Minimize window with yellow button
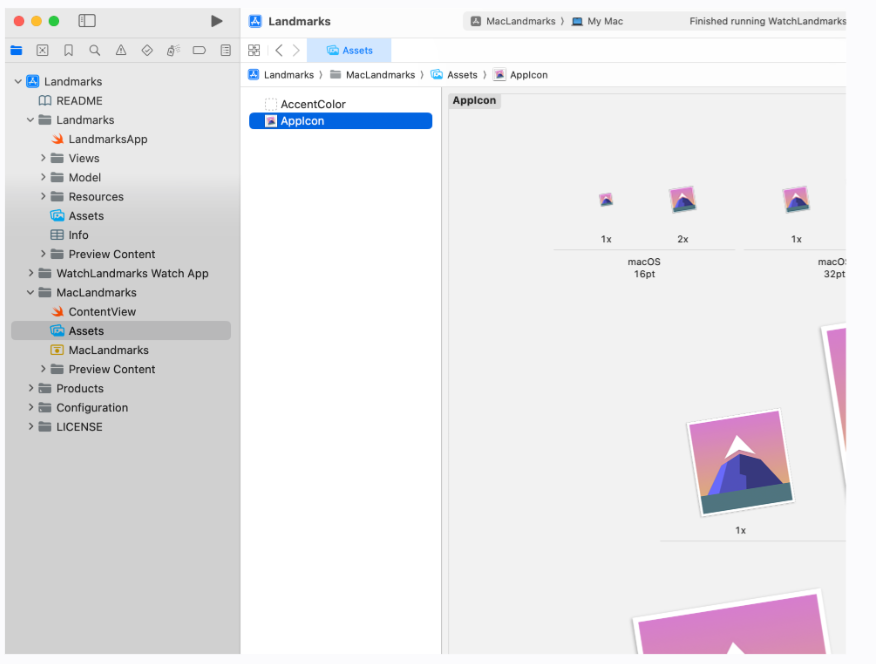 point(36,21)
